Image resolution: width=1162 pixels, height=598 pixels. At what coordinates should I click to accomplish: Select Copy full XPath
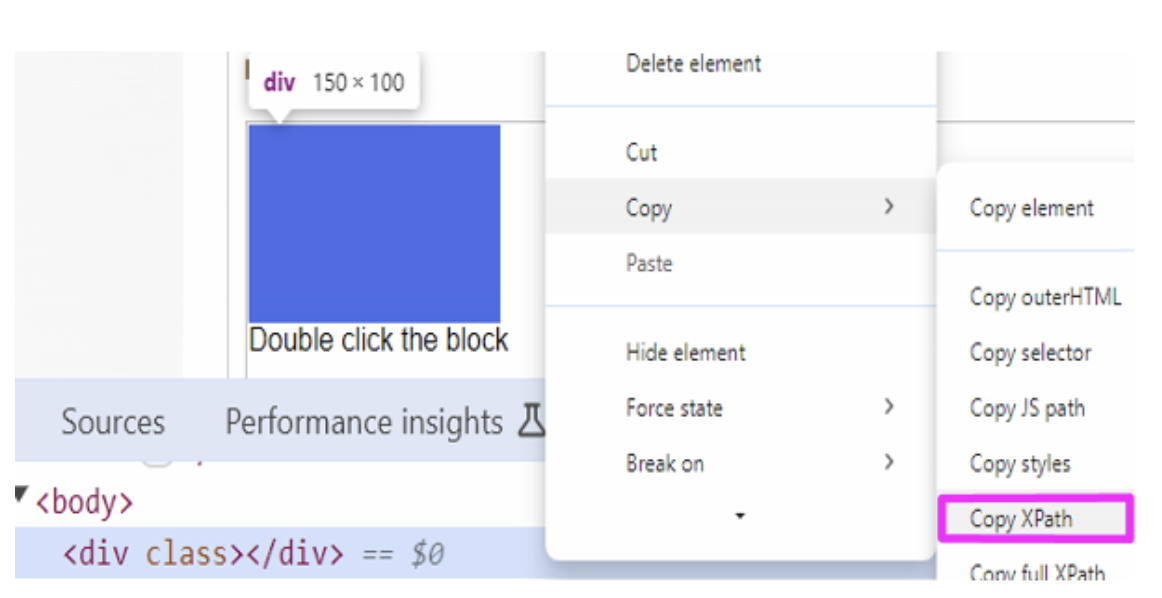click(1037, 573)
